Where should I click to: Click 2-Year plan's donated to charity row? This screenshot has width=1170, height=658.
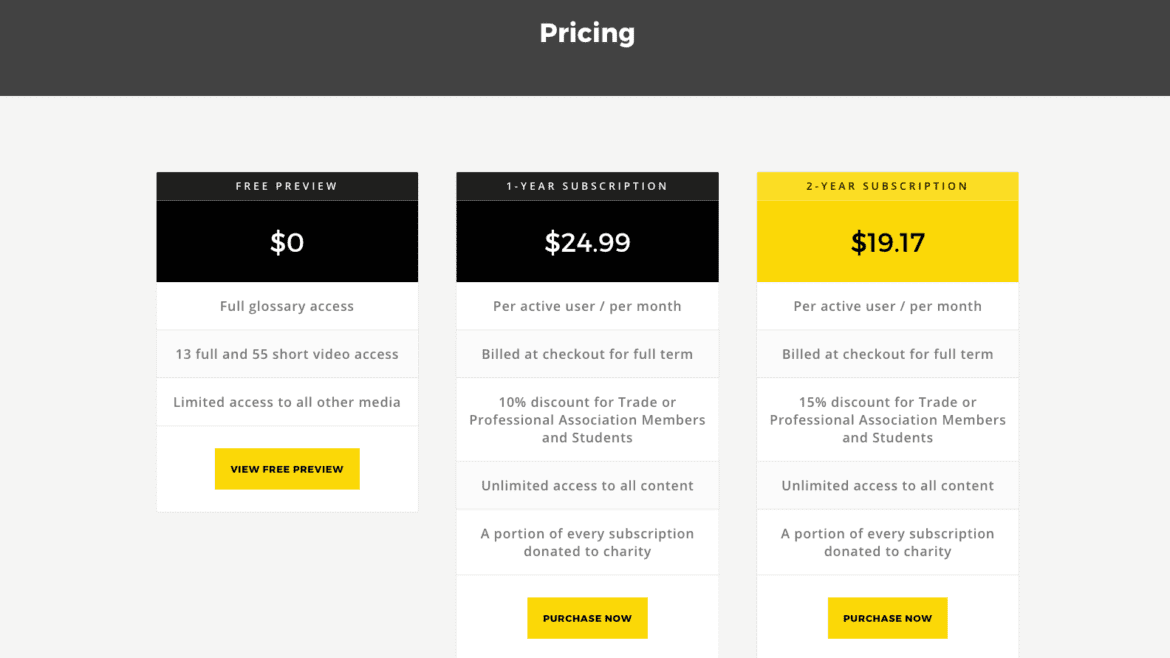pyautogui.click(x=887, y=542)
